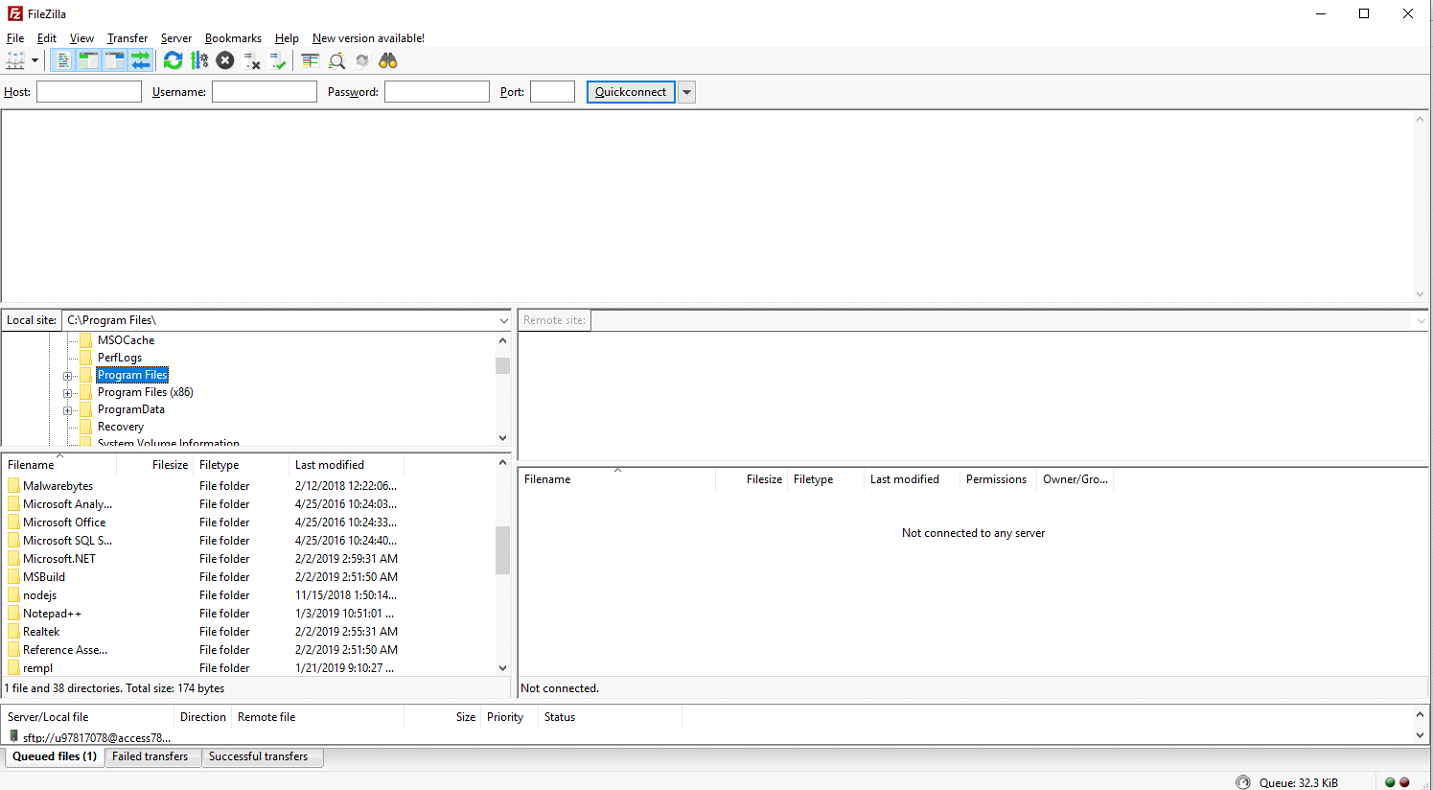1433x790 pixels.
Task: Search files with the binoculars icon
Action: point(388,61)
